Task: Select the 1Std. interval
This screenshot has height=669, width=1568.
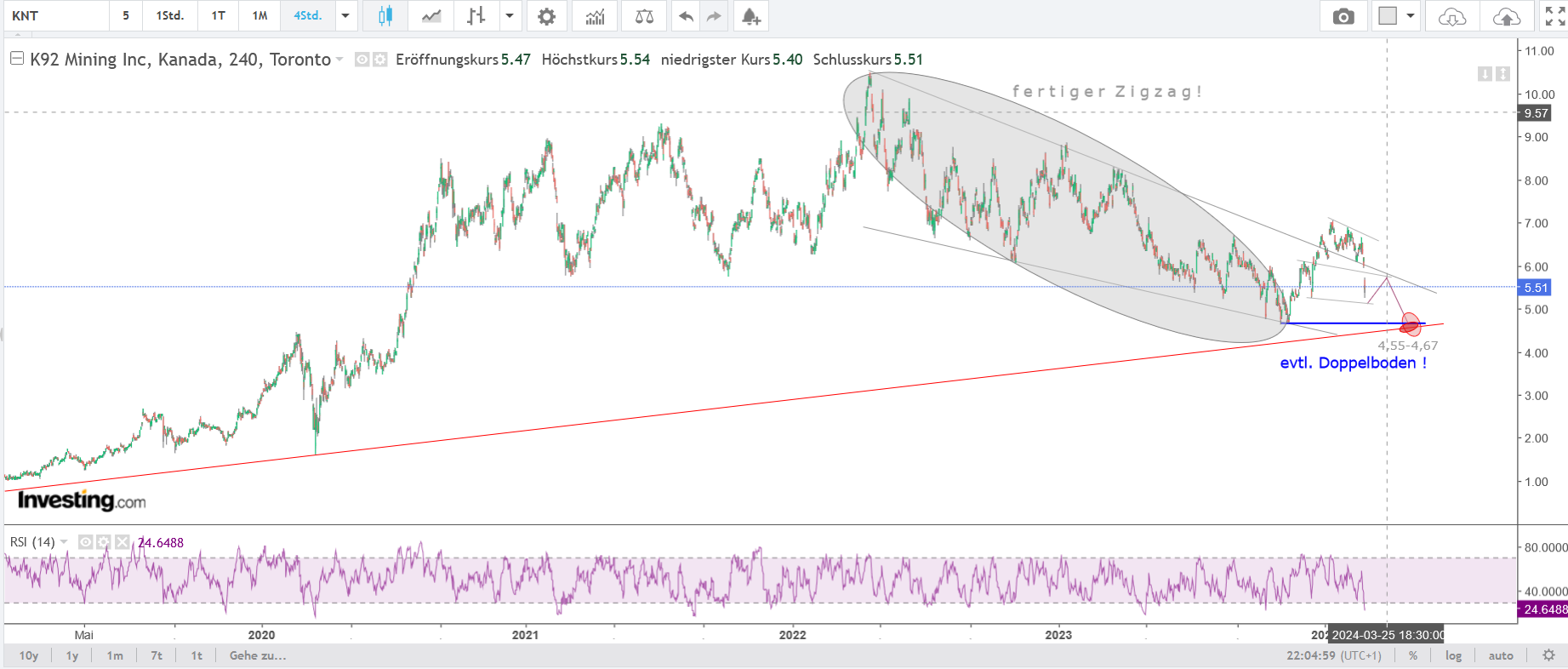Action: (x=169, y=16)
